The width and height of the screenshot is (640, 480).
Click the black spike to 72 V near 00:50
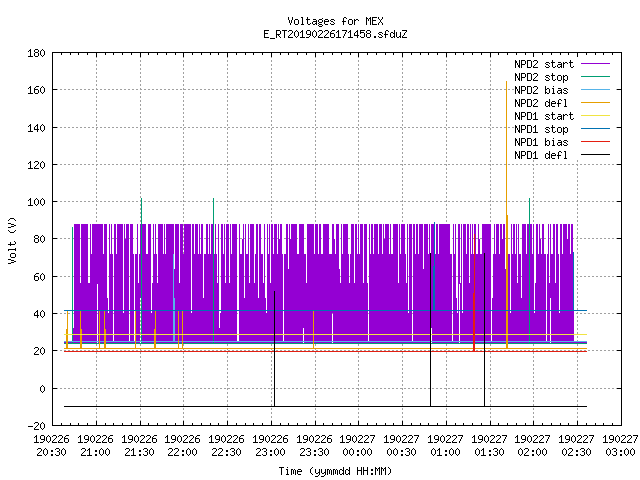[x=431, y=330]
